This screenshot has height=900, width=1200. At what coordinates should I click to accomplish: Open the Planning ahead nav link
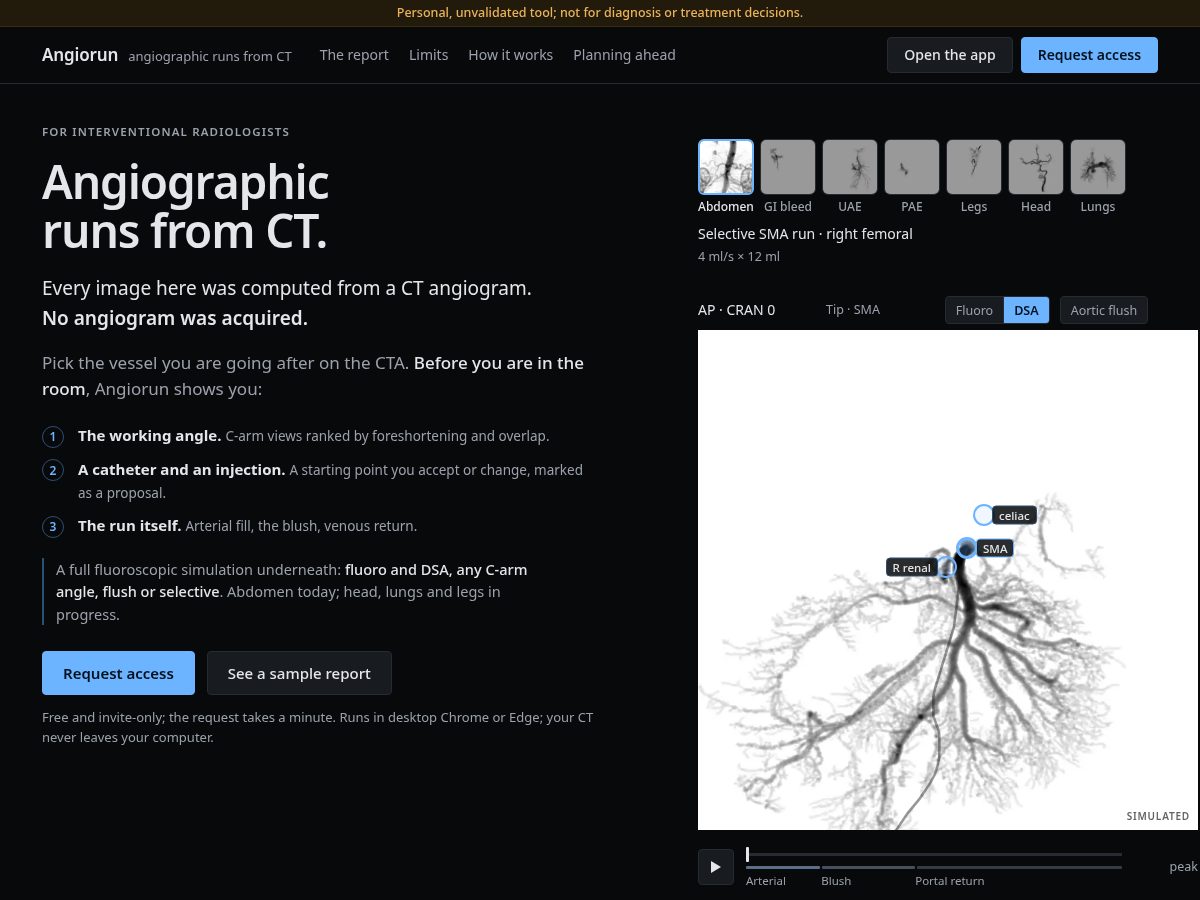pos(624,55)
